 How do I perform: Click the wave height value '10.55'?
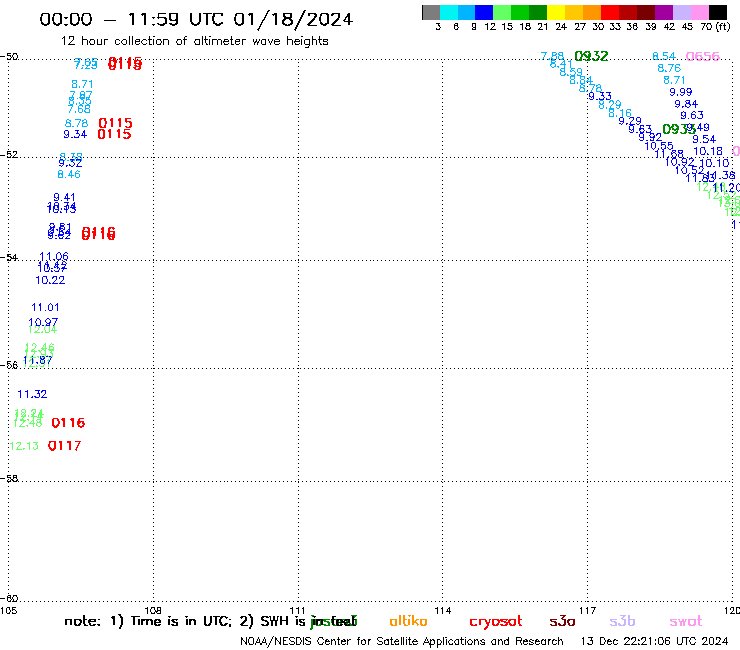[659, 146]
